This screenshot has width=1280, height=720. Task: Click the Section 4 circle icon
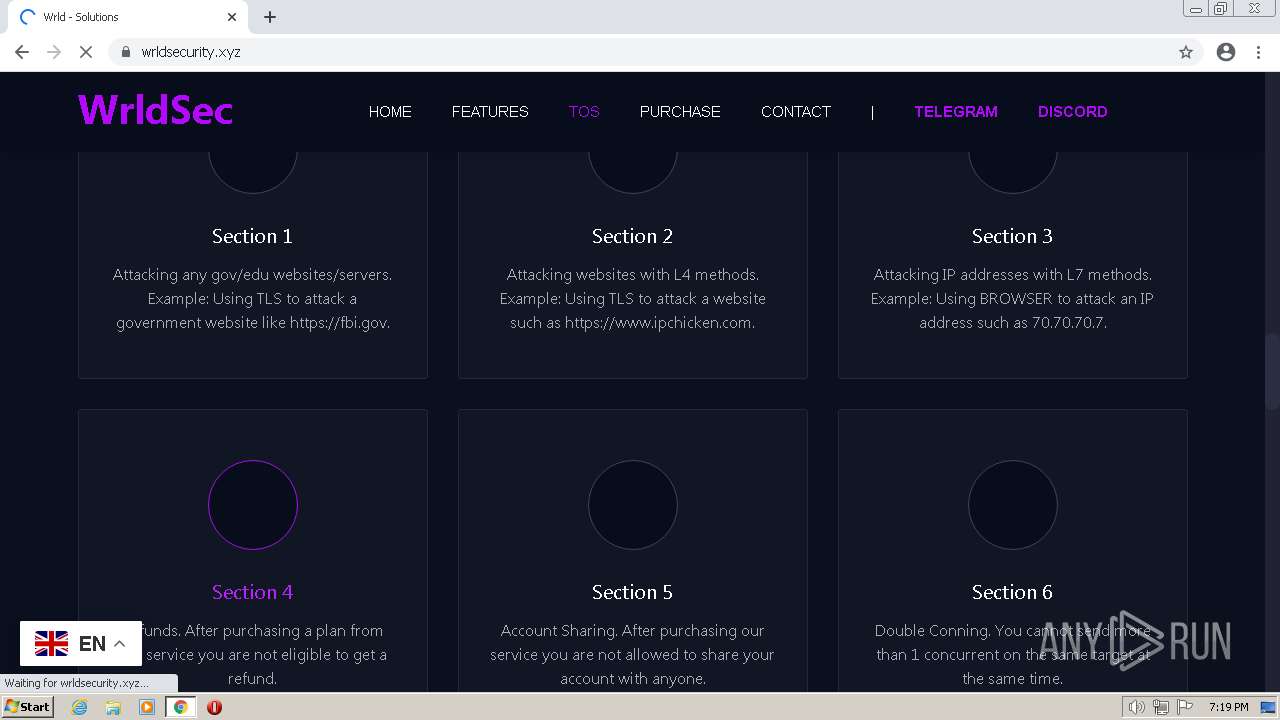click(x=253, y=505)
